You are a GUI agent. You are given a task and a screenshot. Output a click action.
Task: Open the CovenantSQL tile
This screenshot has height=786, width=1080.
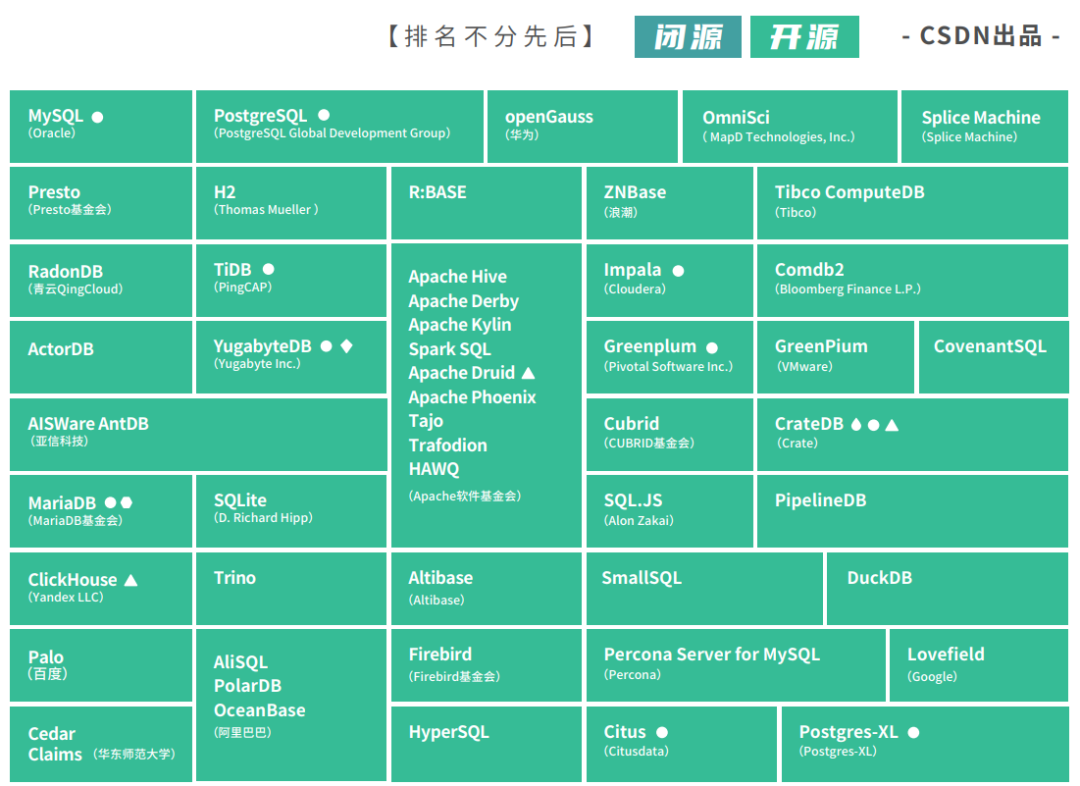993,358
